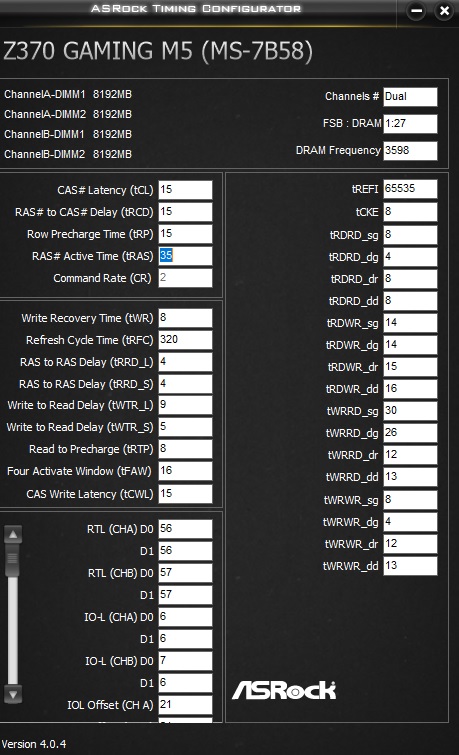The width and height of the screenshot is (459, 755).
Task: Select the tRDWR_sg value field
Action: pyautogui.click(x=410, y=323)
